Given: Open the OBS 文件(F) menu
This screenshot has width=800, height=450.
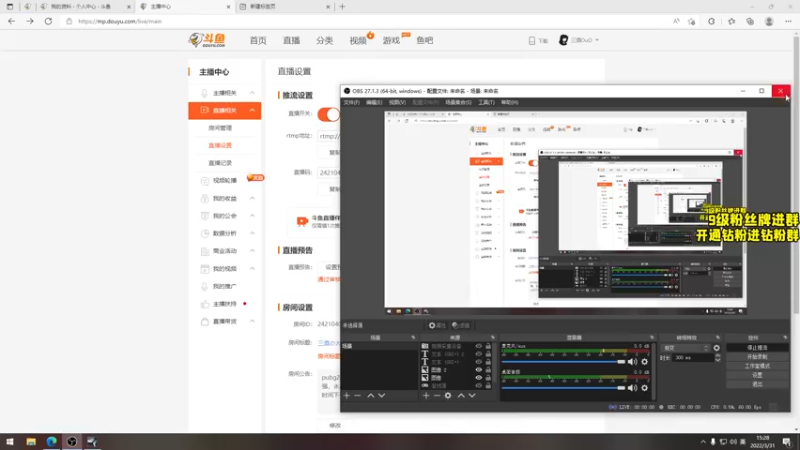Looking at the screenshot, I should (352, 103).
